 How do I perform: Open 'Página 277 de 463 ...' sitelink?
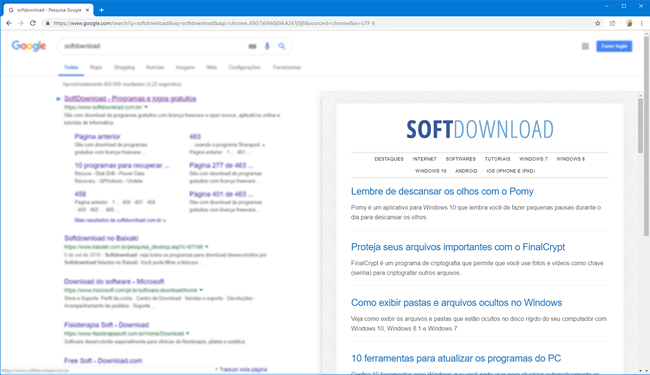[x=221, y=165]
